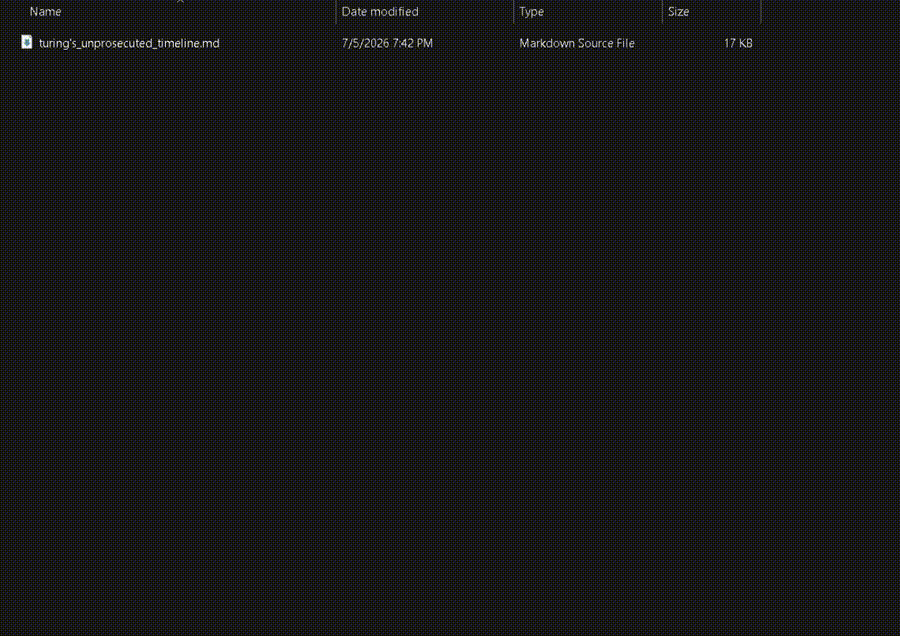This screenshot has width=900, height=636.
Task: Click the 17 KB size value
Action: point(738,44)
